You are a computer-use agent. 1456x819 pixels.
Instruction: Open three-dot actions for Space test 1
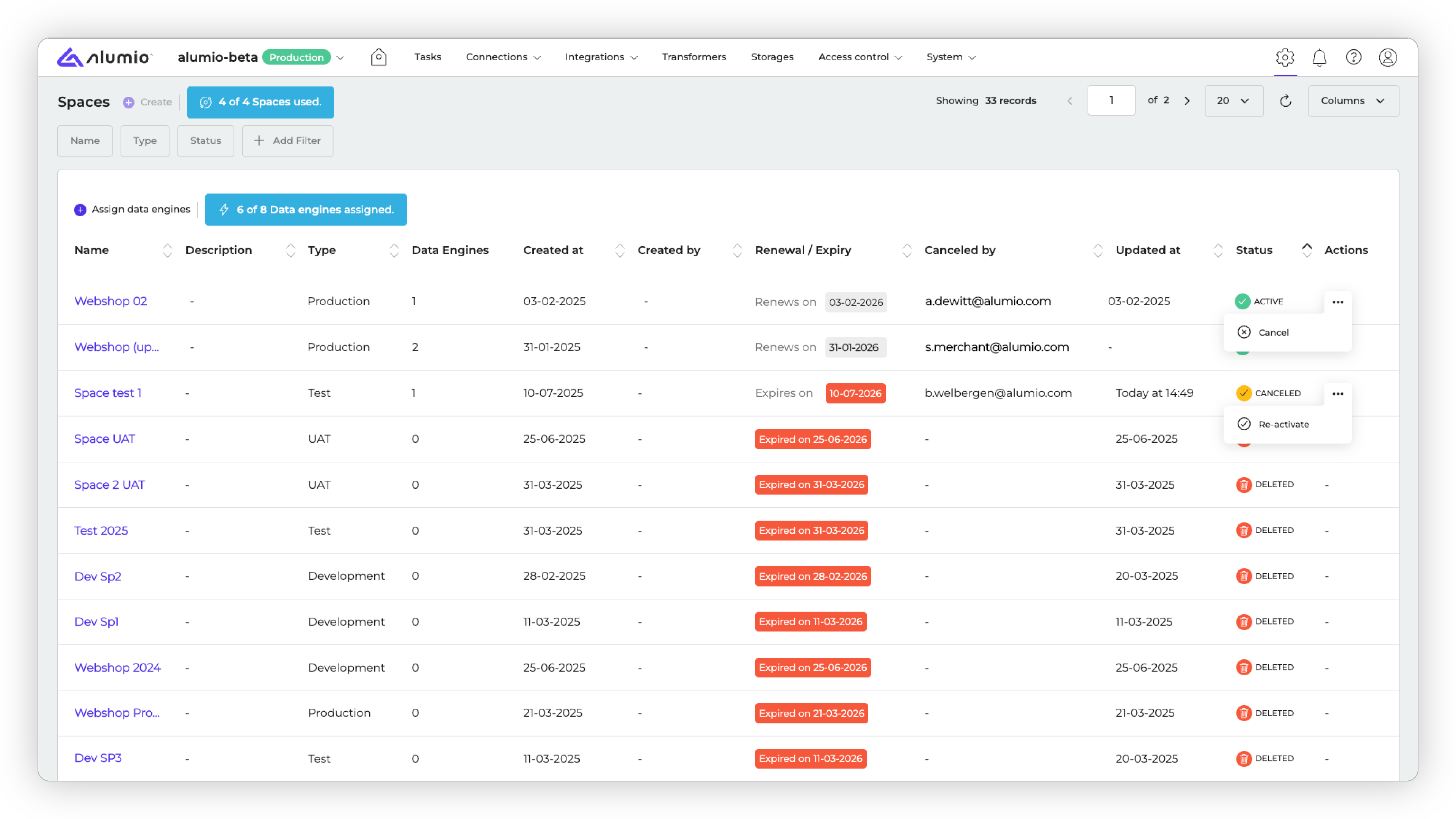pos(1337,394)
